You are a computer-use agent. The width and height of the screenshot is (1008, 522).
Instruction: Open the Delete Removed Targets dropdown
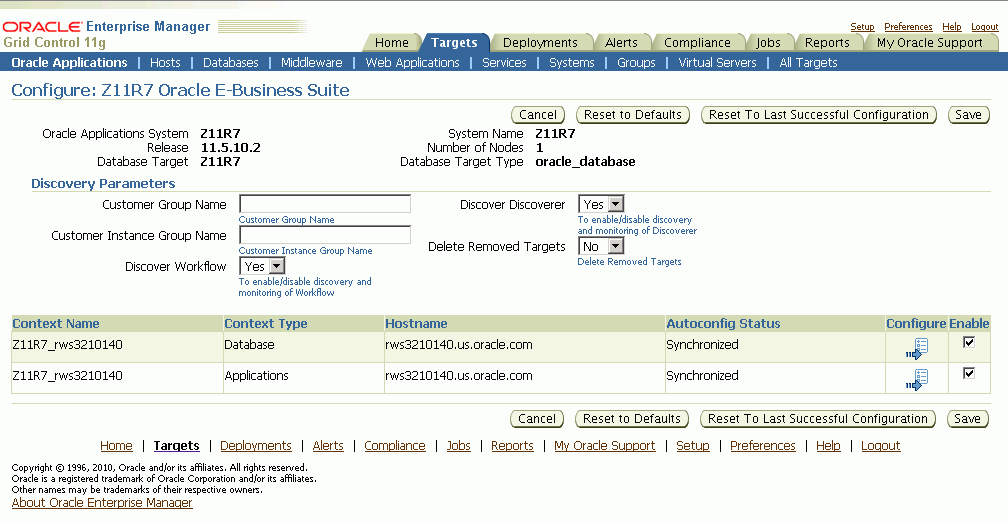tap(601, 246)
